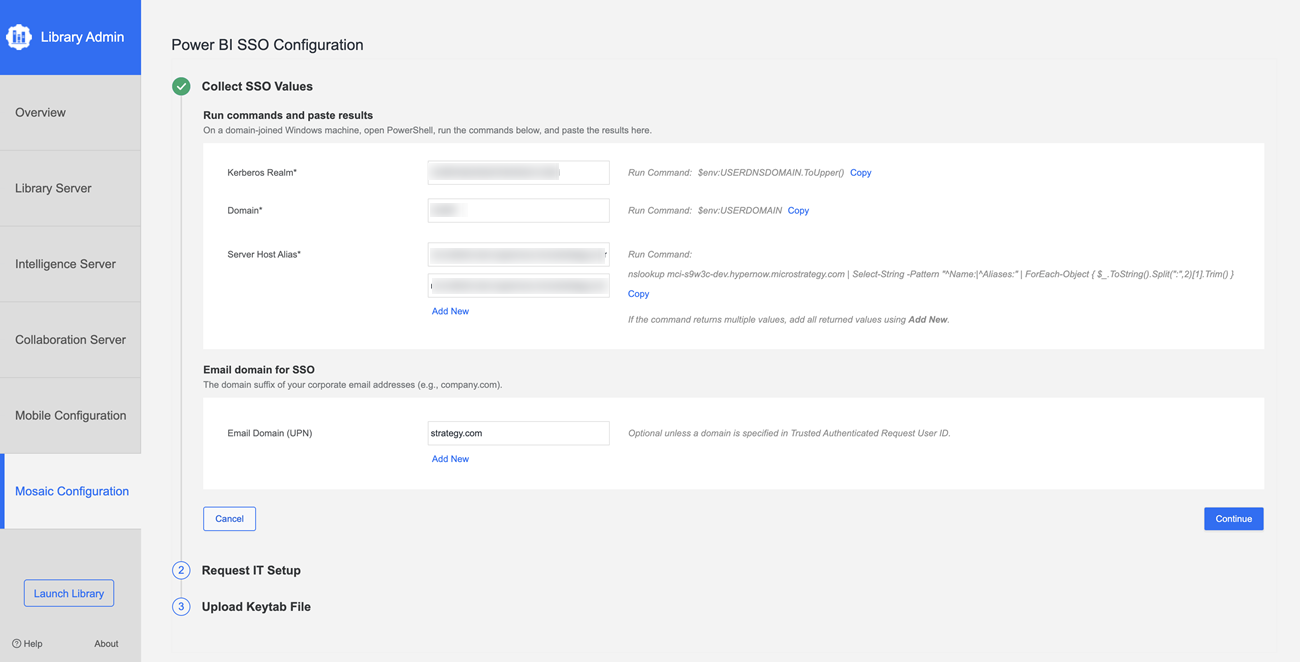Expand the Upload Keytab File step
1300x662 pixels.
coord(256,607)
